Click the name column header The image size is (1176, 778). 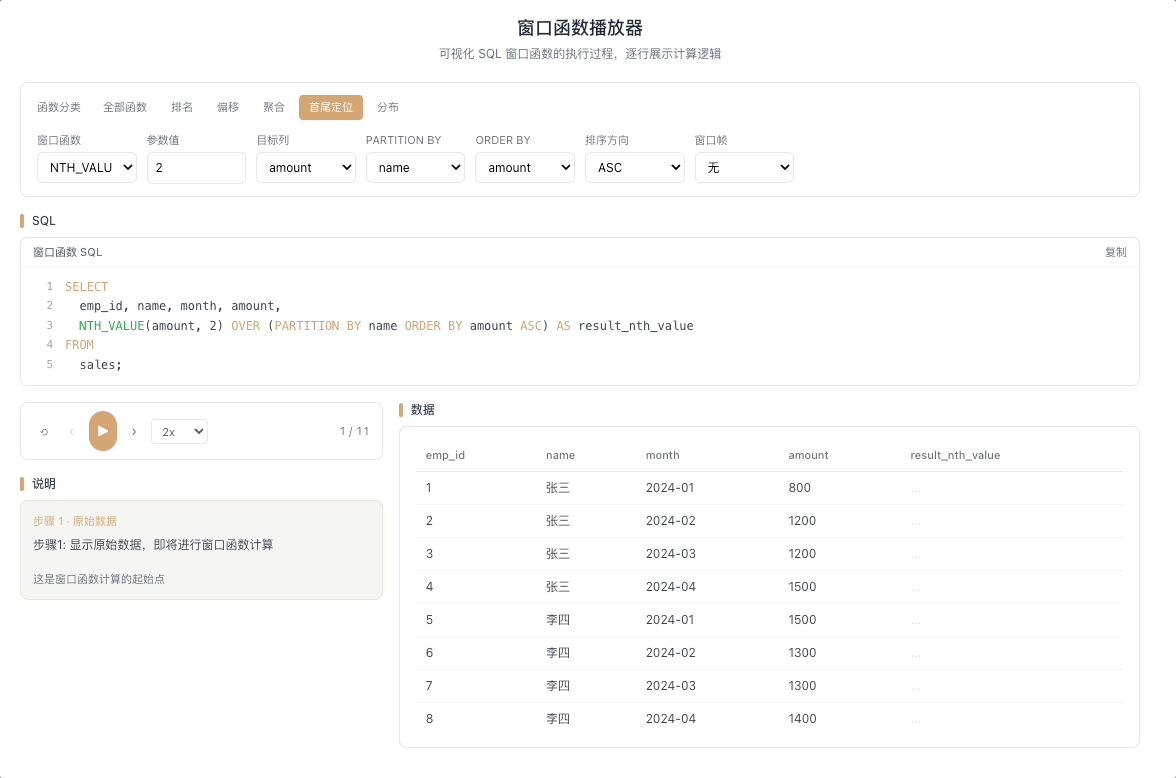(x=560, y=455)
